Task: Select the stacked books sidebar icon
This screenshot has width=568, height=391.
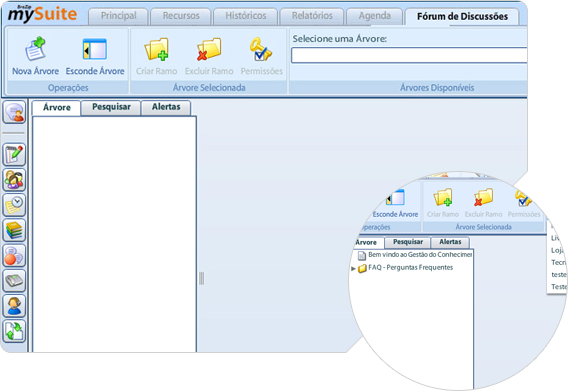Action: click(x=14, y=230)
